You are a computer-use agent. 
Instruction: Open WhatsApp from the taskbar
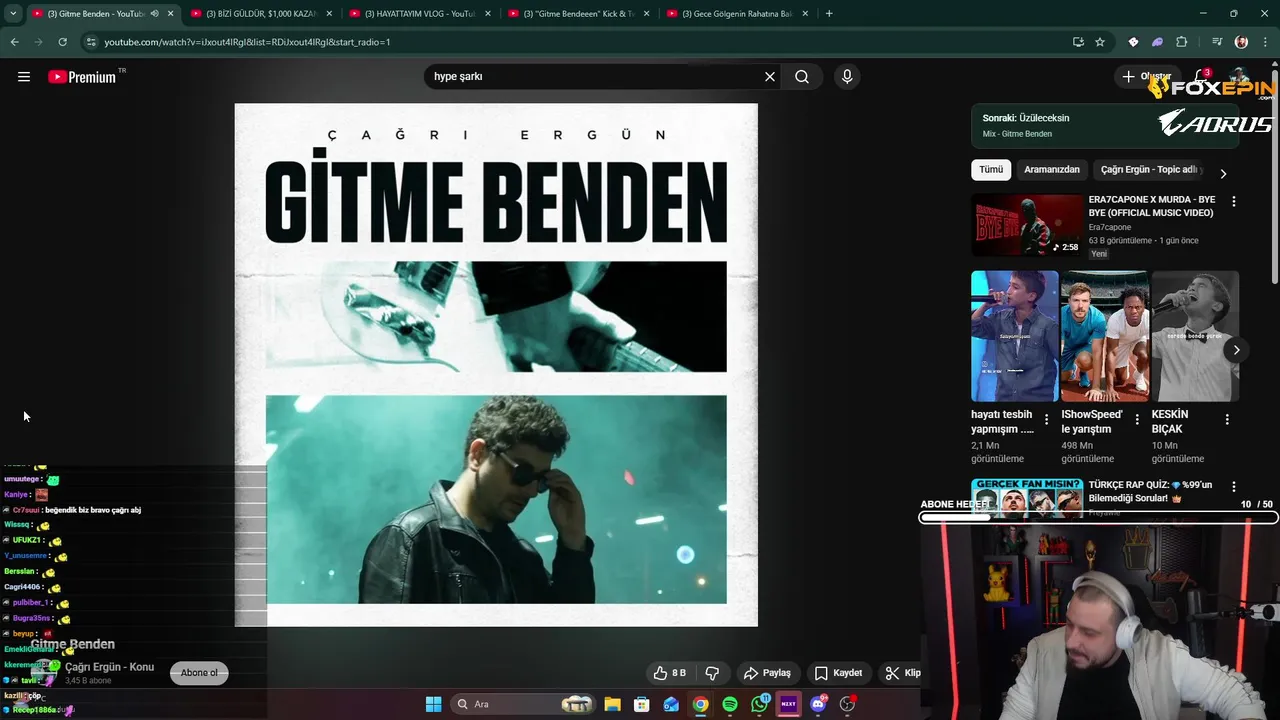[760, 704]
